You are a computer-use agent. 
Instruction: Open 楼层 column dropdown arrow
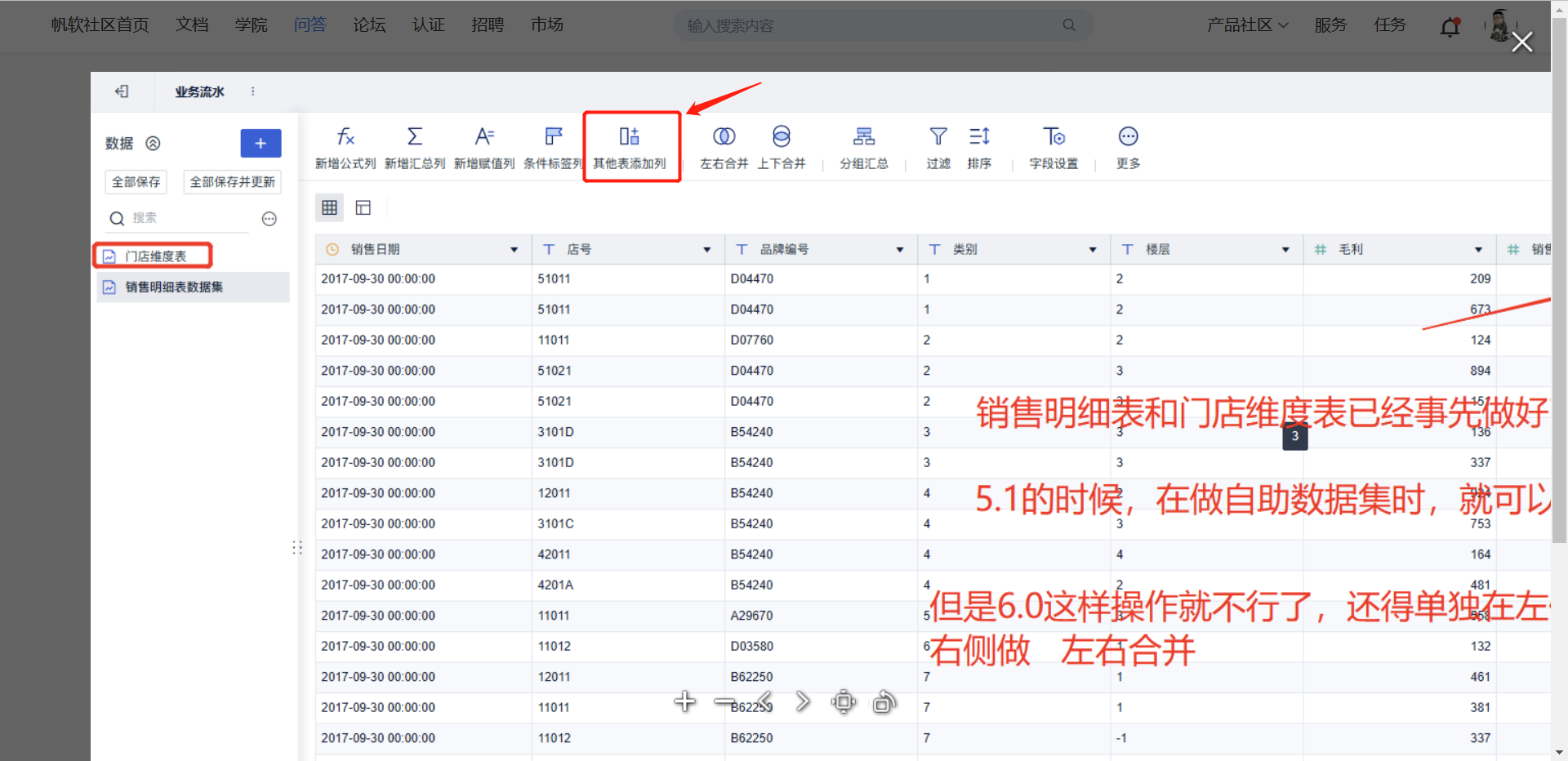[1285, 250]
